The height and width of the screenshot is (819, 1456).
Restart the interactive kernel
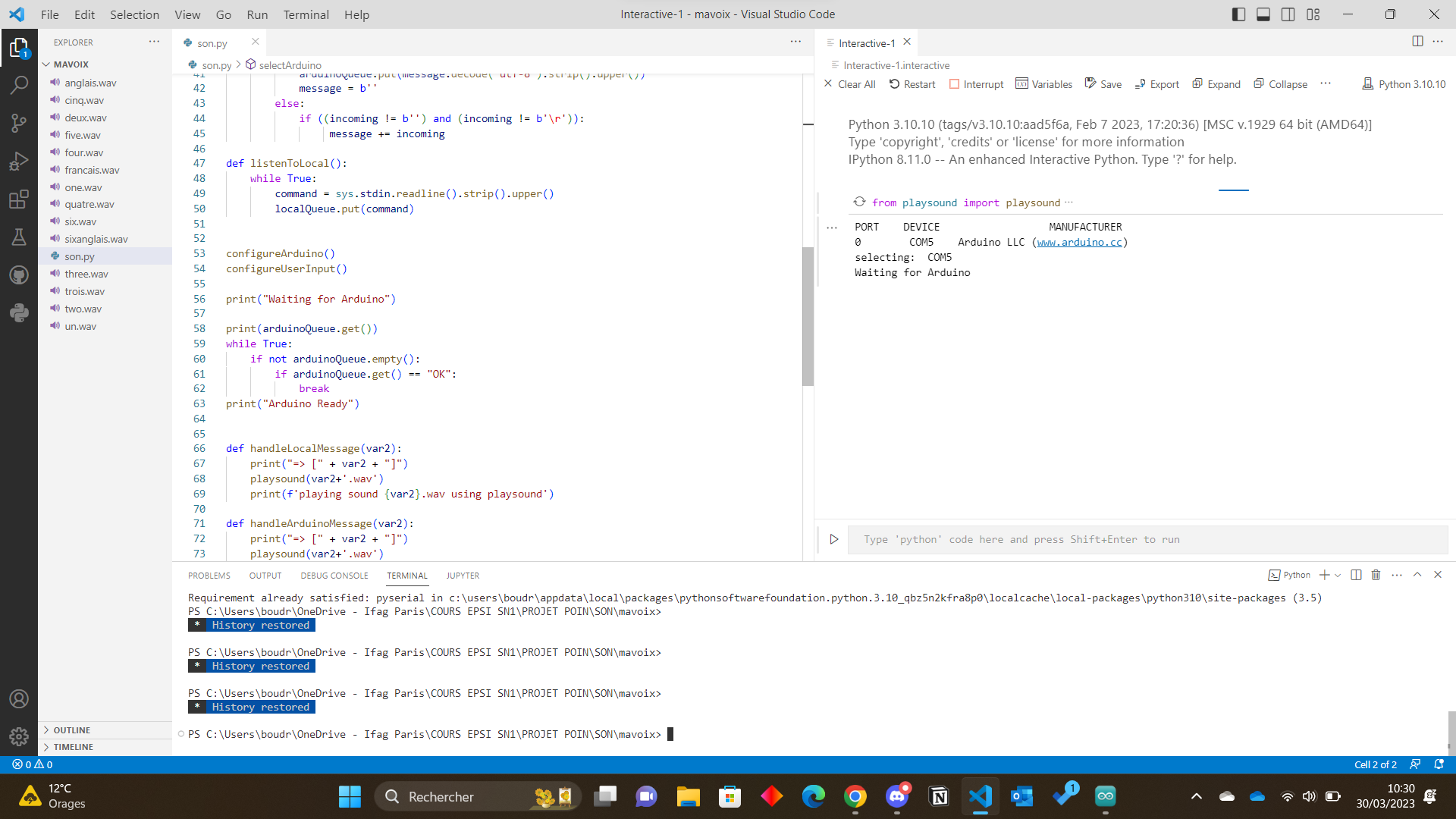(912, 84)
